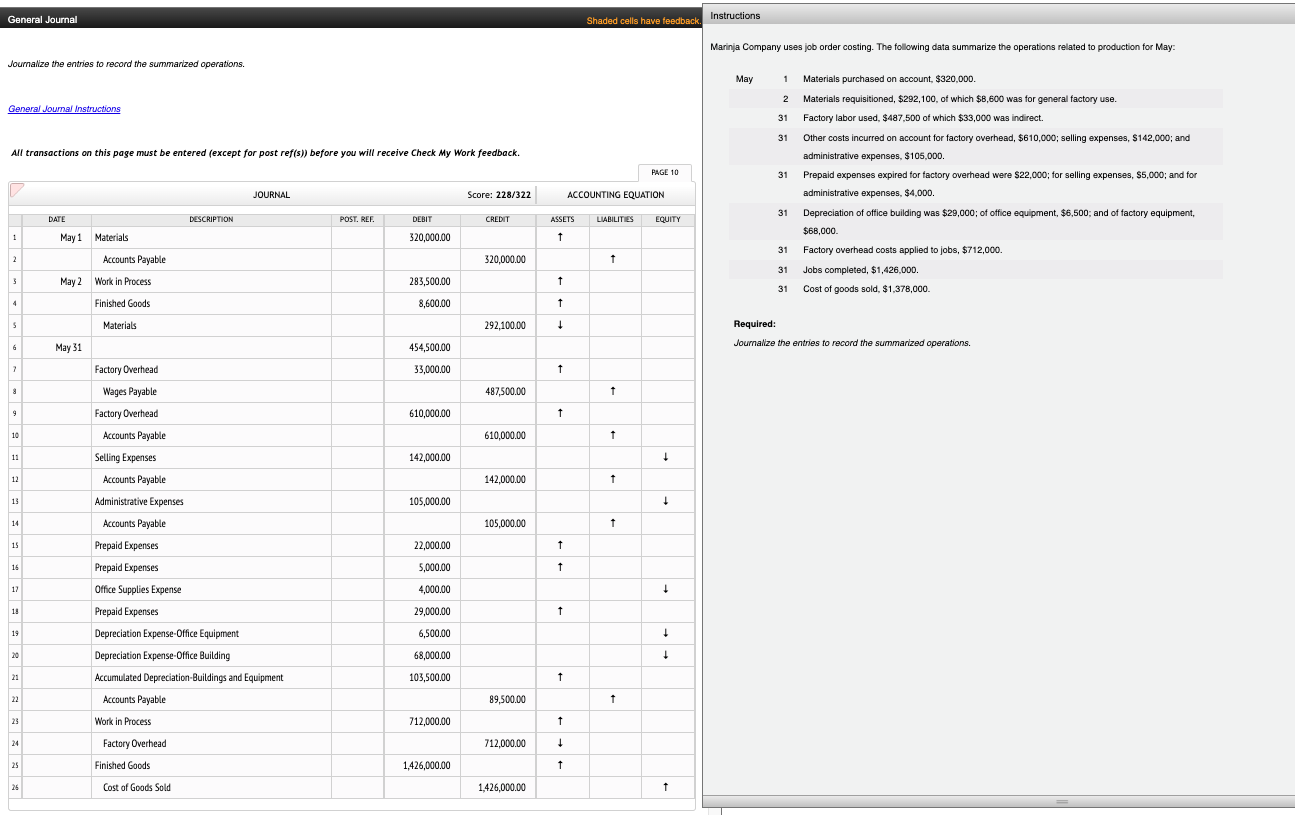Click the May 31 date cell
This screenshot has height=815, width=1295.
click(x=57, y=347)
